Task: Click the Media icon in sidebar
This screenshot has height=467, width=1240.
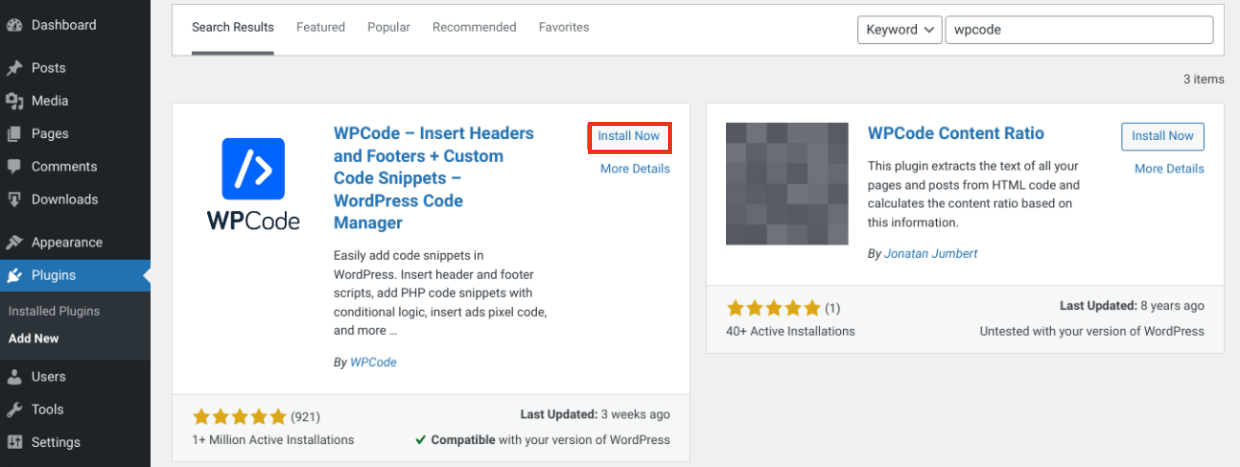Action: (14, 101)
